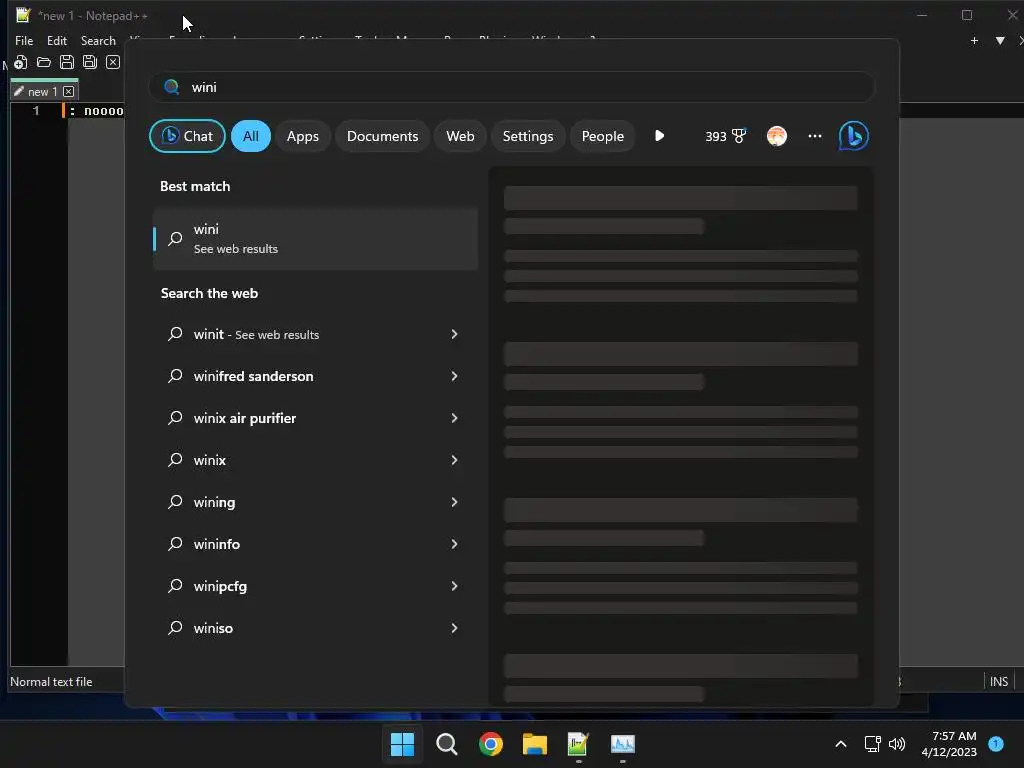Close the new 1 tab
1024x768 pixels.
pyautogui.click(x=69, y=91)
